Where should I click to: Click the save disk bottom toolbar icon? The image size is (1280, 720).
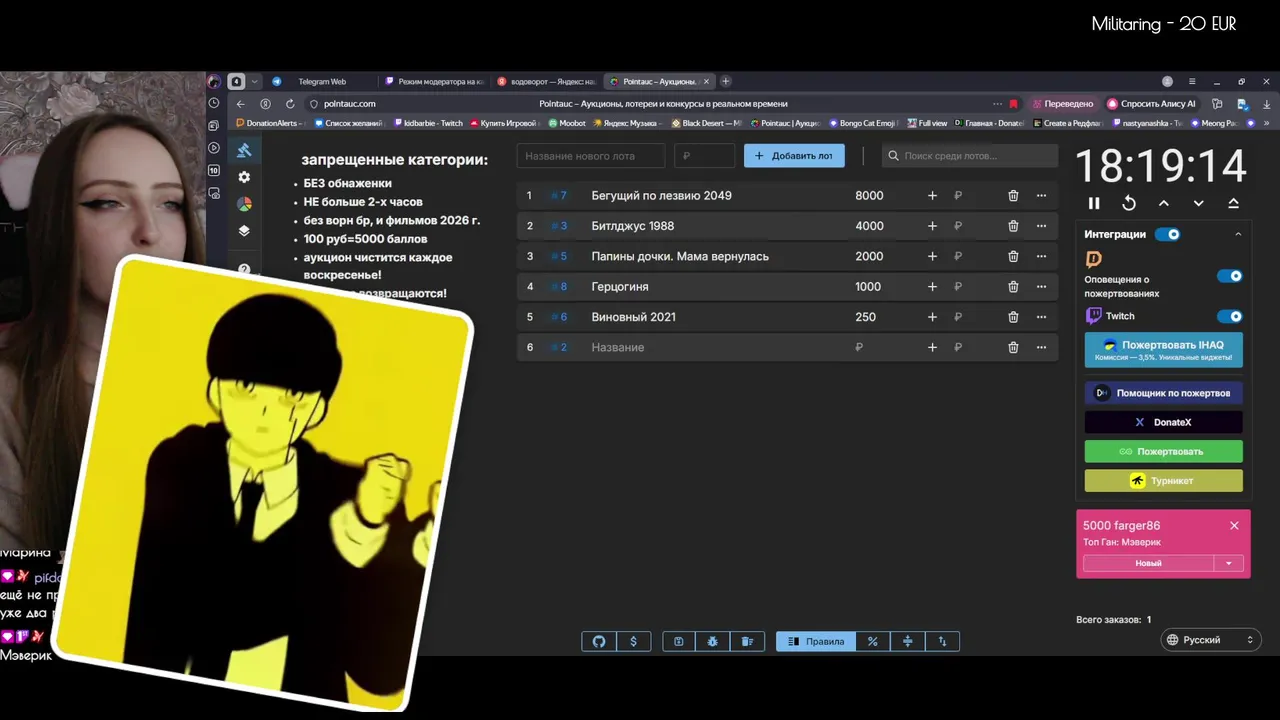[678, 641]
